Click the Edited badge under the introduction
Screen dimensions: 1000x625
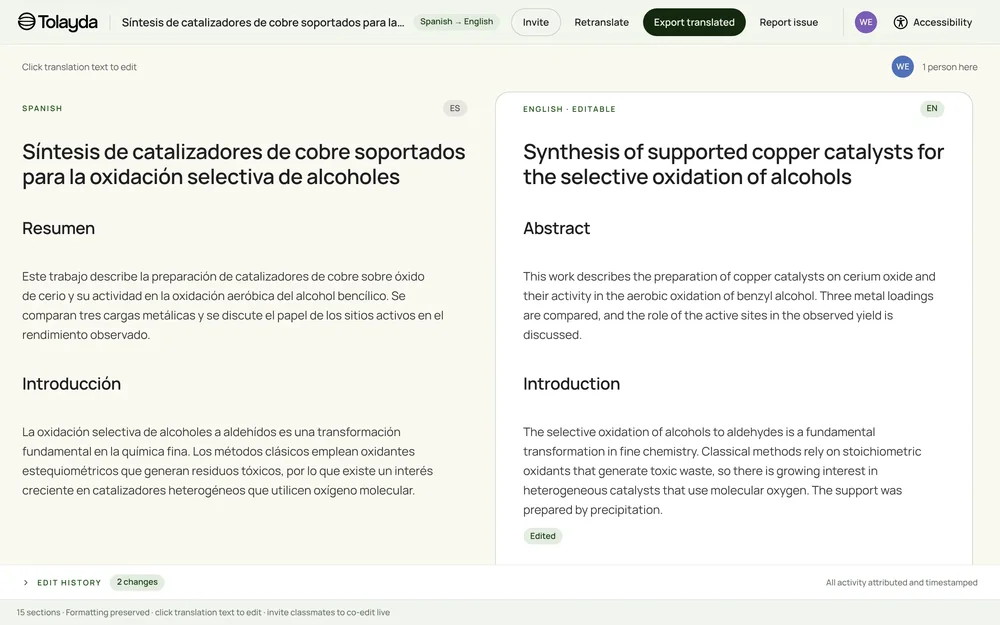coord(543,536)
